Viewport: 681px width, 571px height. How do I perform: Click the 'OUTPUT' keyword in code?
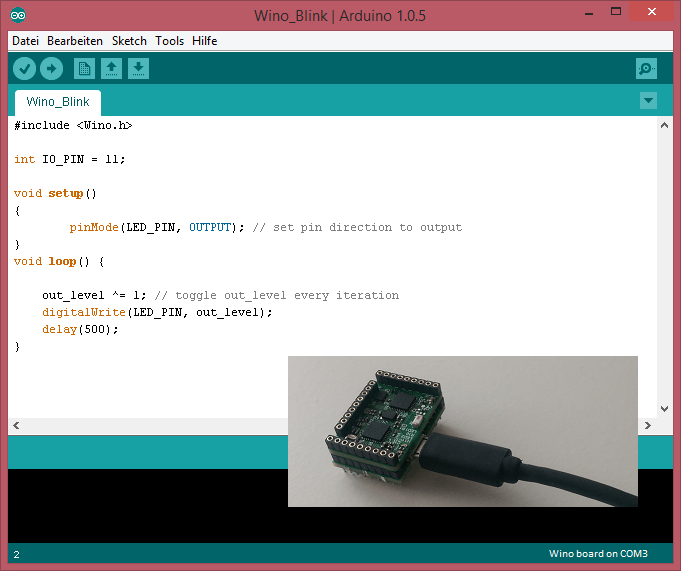pyautogui.click(x=210, y=227)
